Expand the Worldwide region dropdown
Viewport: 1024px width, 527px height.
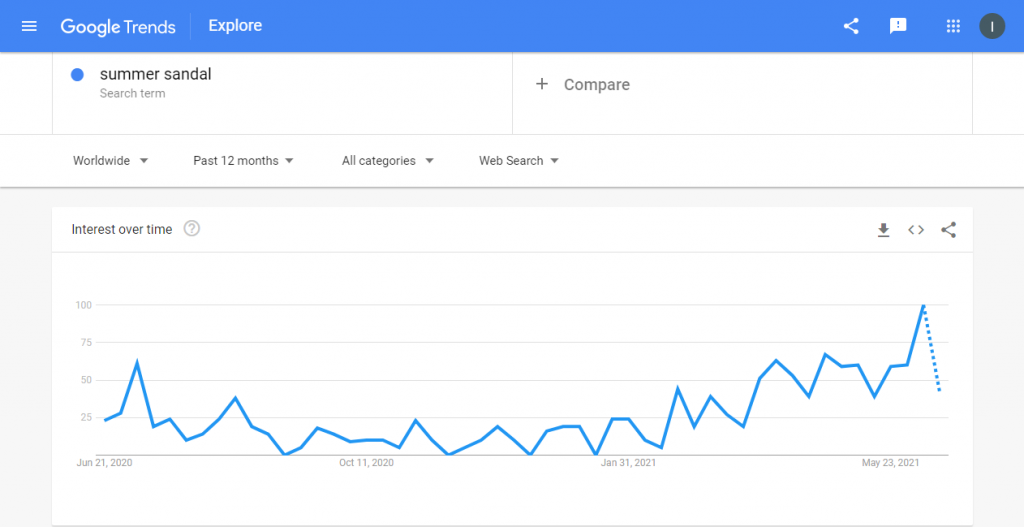pyautogui.click(x=110, y=161)
